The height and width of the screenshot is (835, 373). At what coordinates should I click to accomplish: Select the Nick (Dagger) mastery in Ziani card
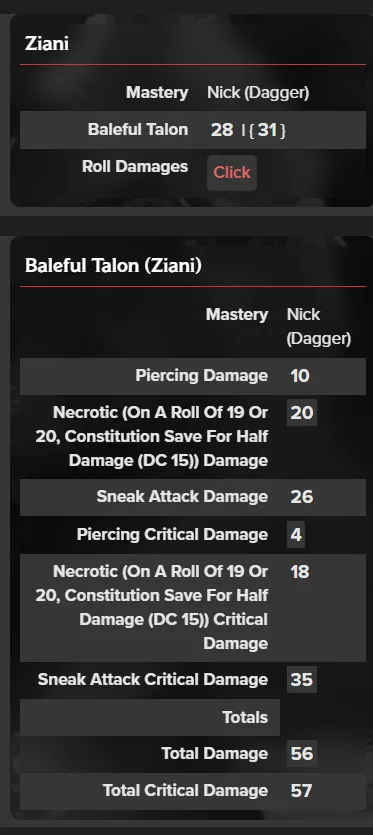coord(258,93)
